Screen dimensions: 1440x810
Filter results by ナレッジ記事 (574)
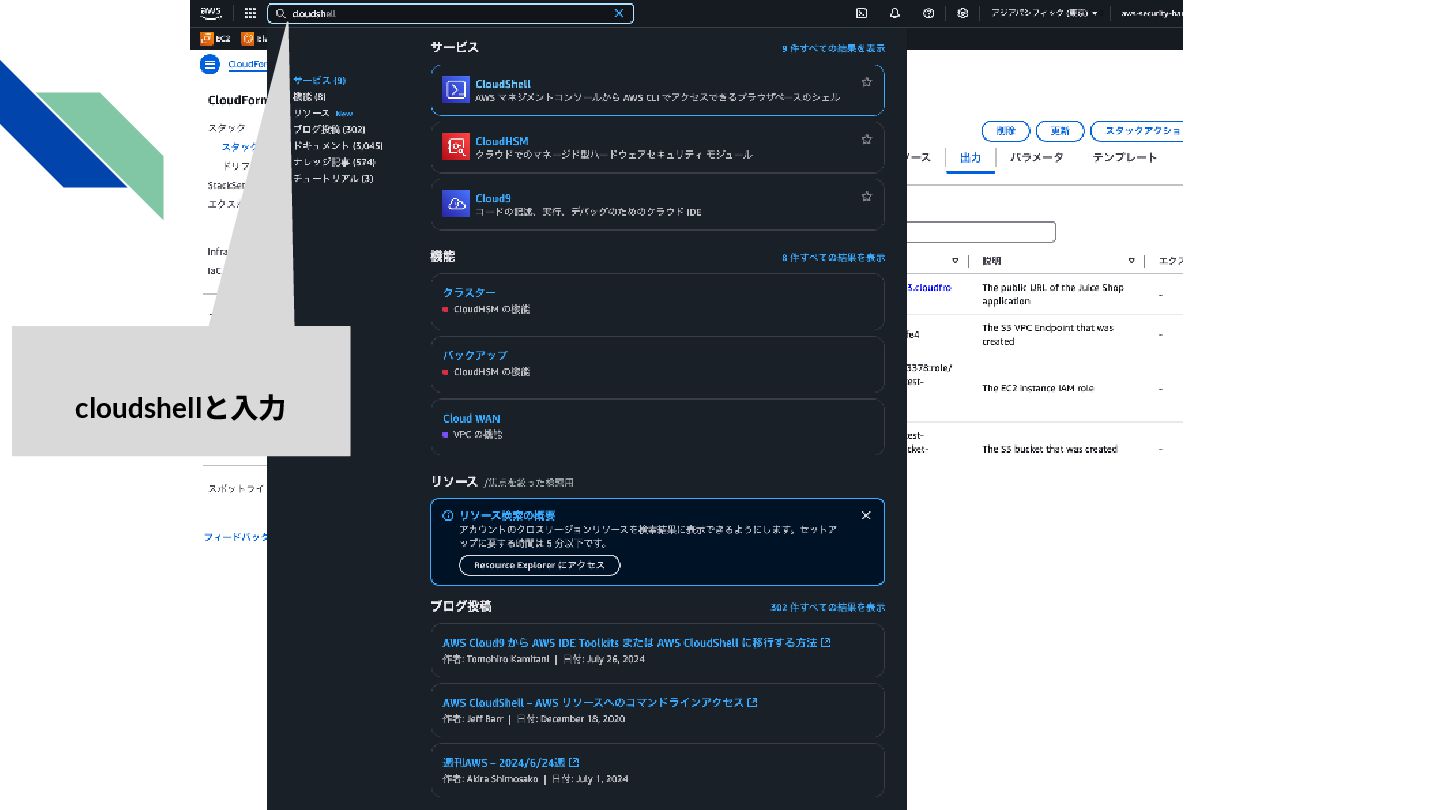coord(334,162)
